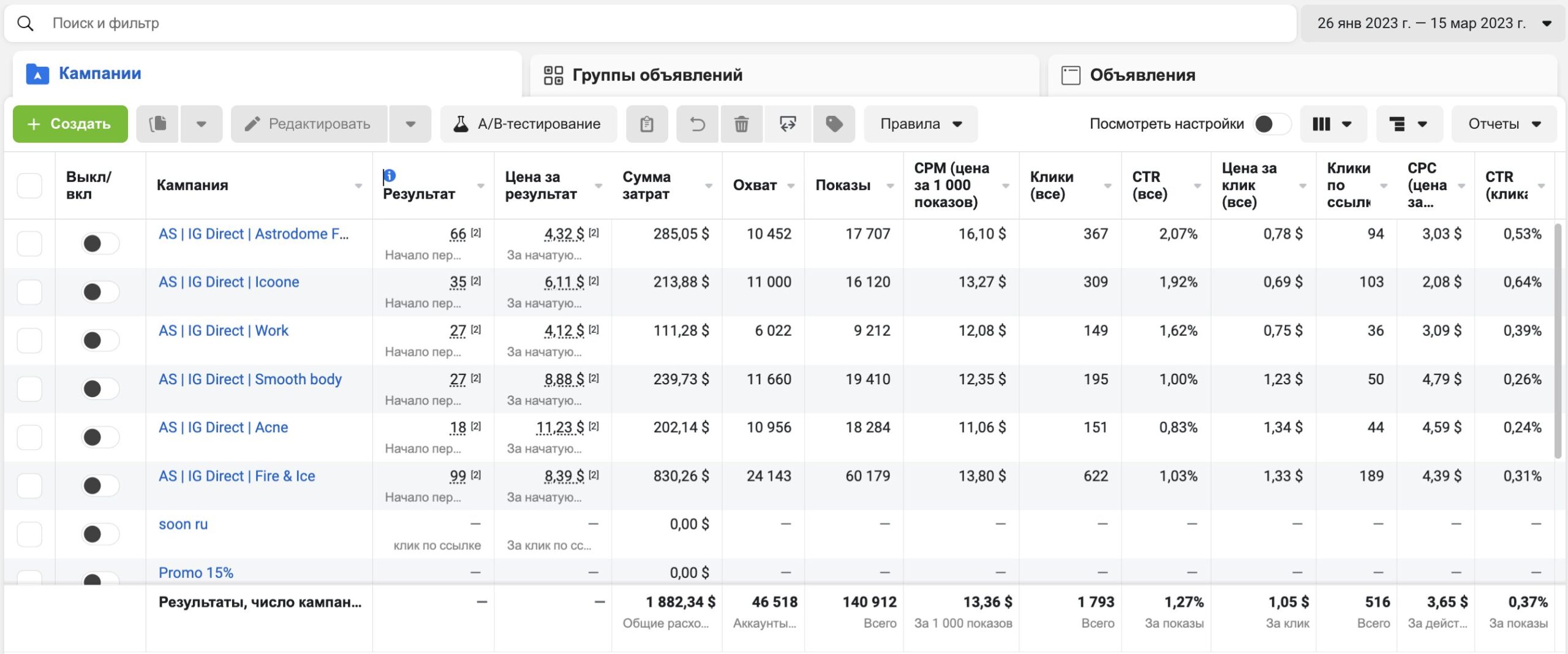Check the Fire & Ice row checkbox
1568x654 pixels.
click(29, 485)
